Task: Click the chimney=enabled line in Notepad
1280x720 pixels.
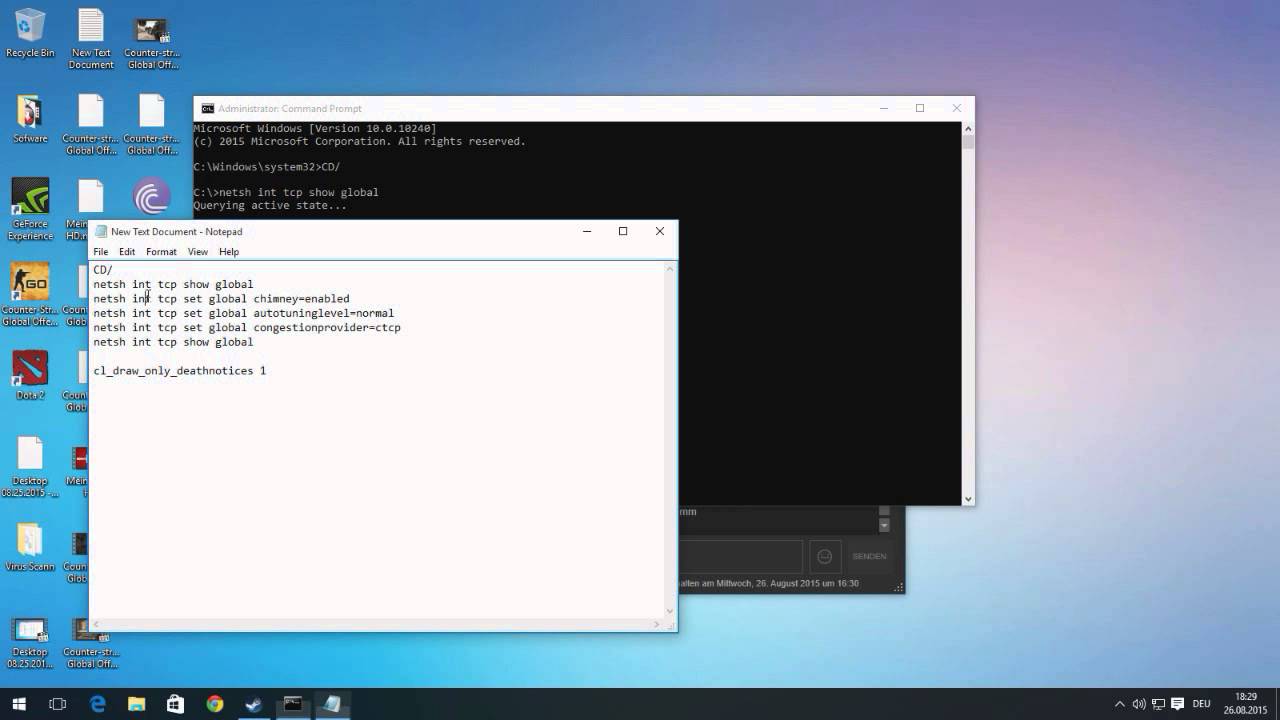Action: click(222, 298)
